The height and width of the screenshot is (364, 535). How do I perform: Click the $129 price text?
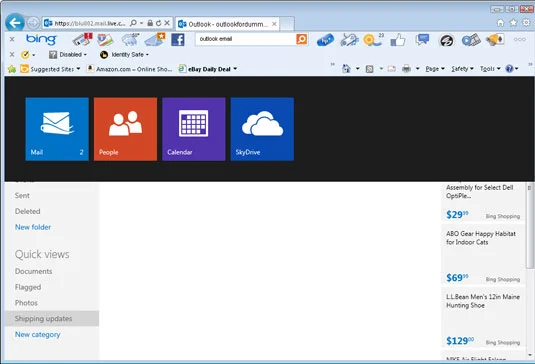coord(460,341)
